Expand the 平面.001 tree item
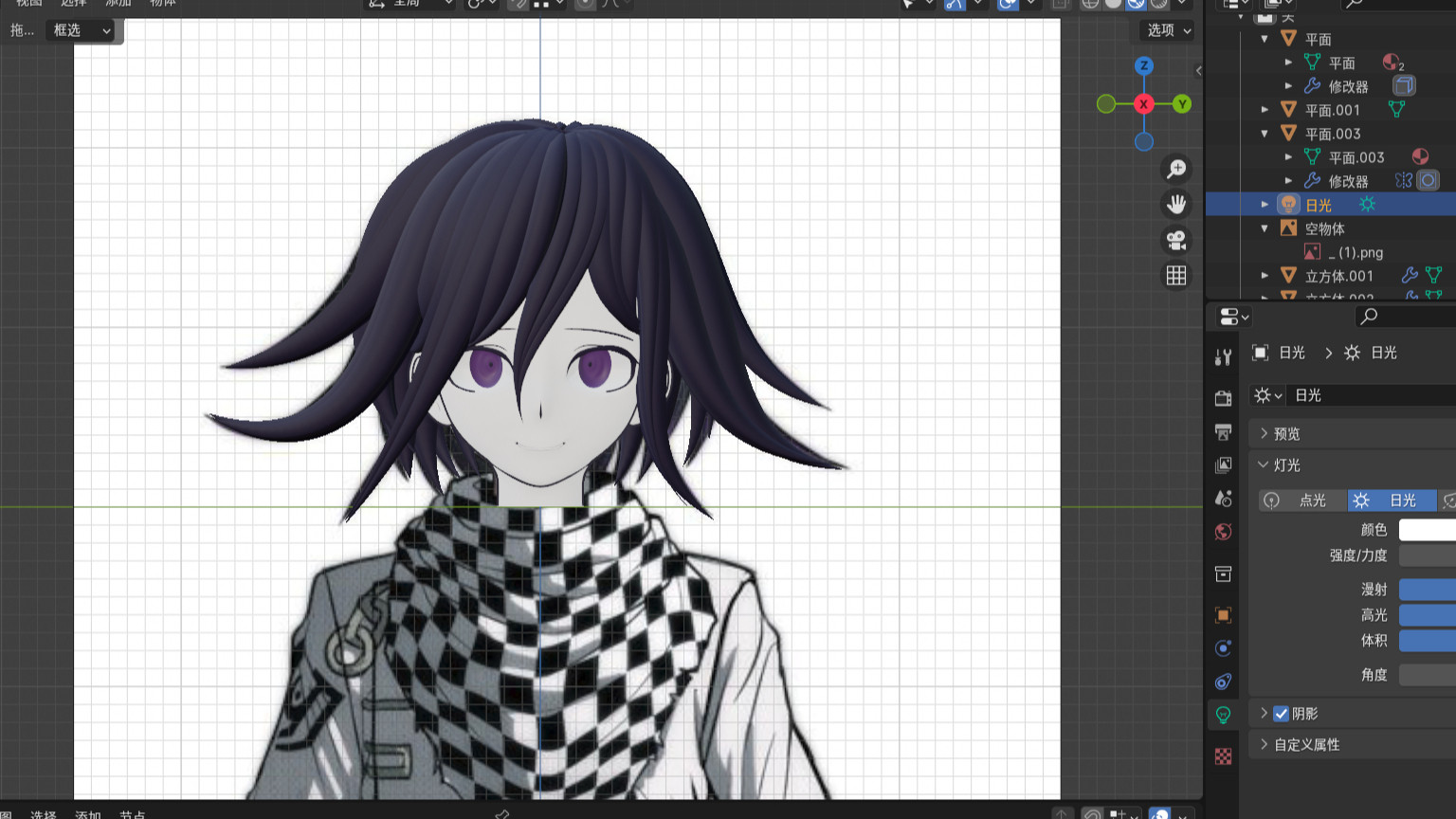The width and height of the screenshot is (1456, 819). click(x=1265, y=110)
